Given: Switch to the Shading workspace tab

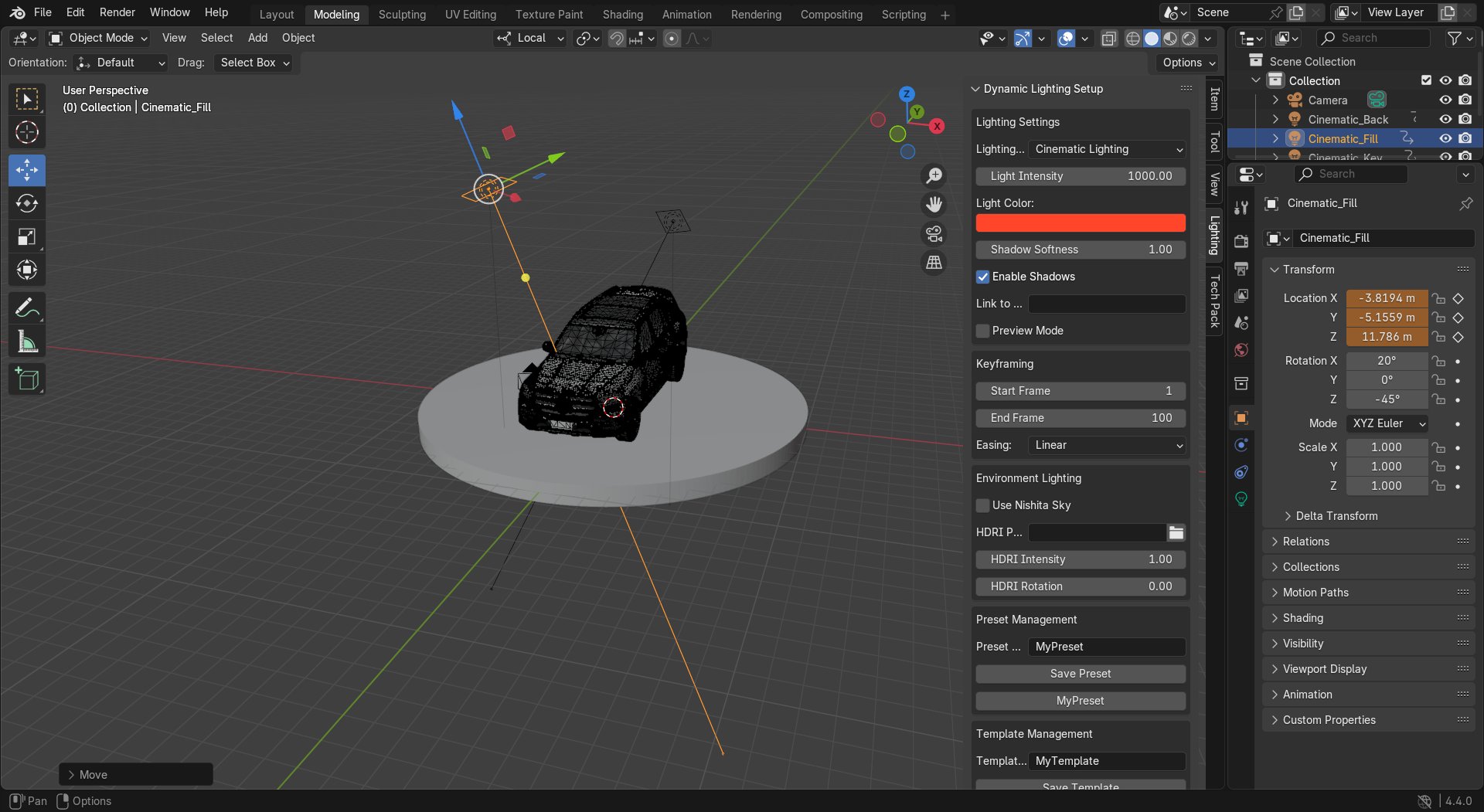Looking at the screenshot, I should [622, 14].
